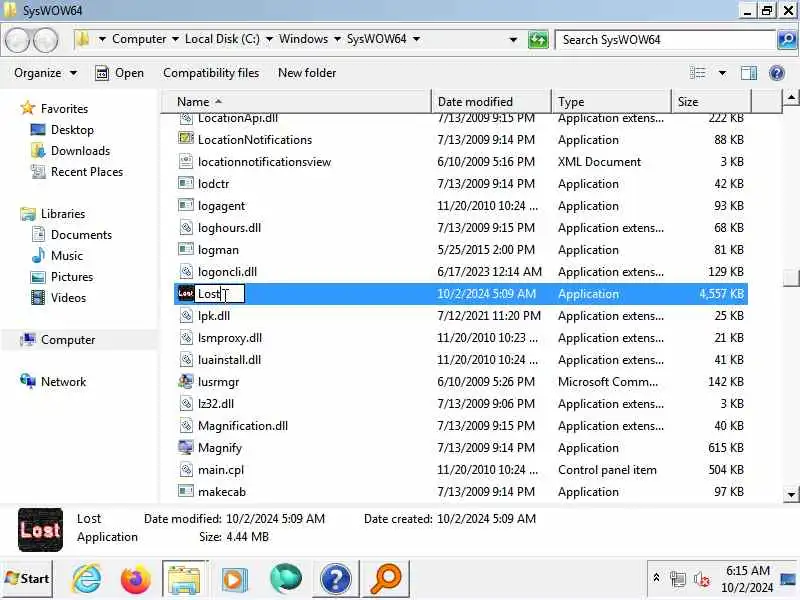Click the search magnifier button
The height and width of the screenshot is (600, 800).
(x=787, y=39)
